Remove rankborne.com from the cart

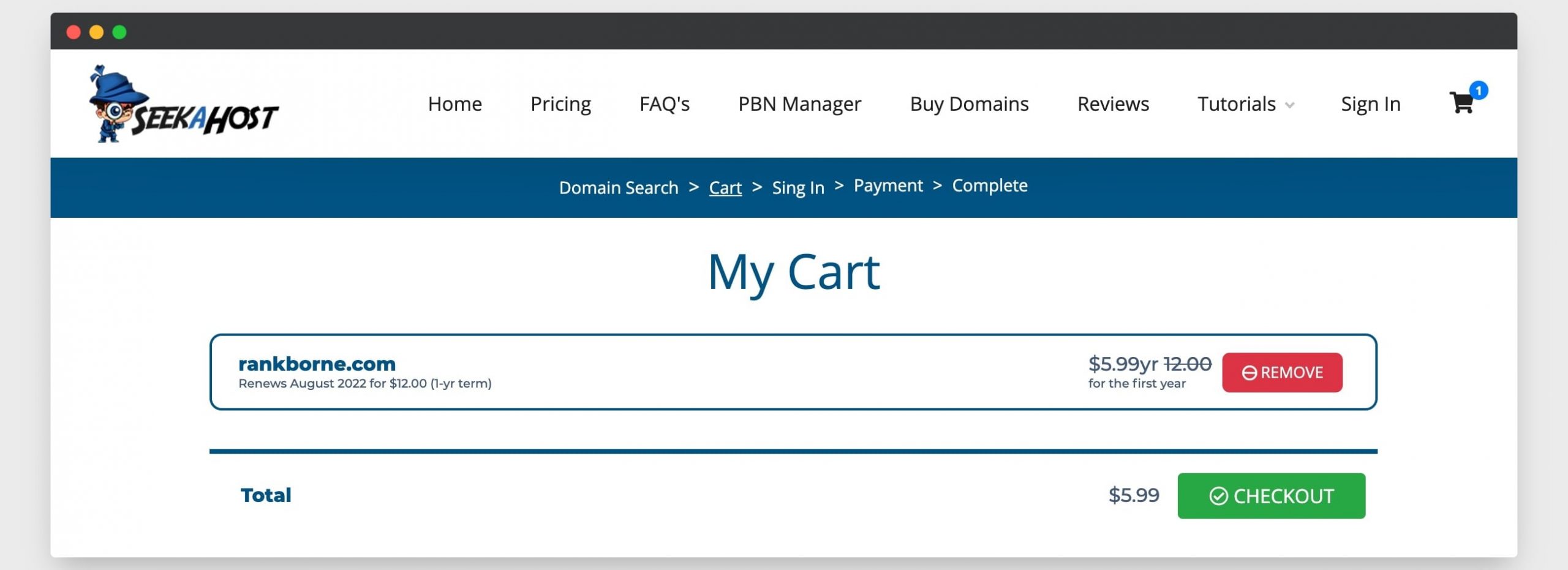coord(1282,372)
